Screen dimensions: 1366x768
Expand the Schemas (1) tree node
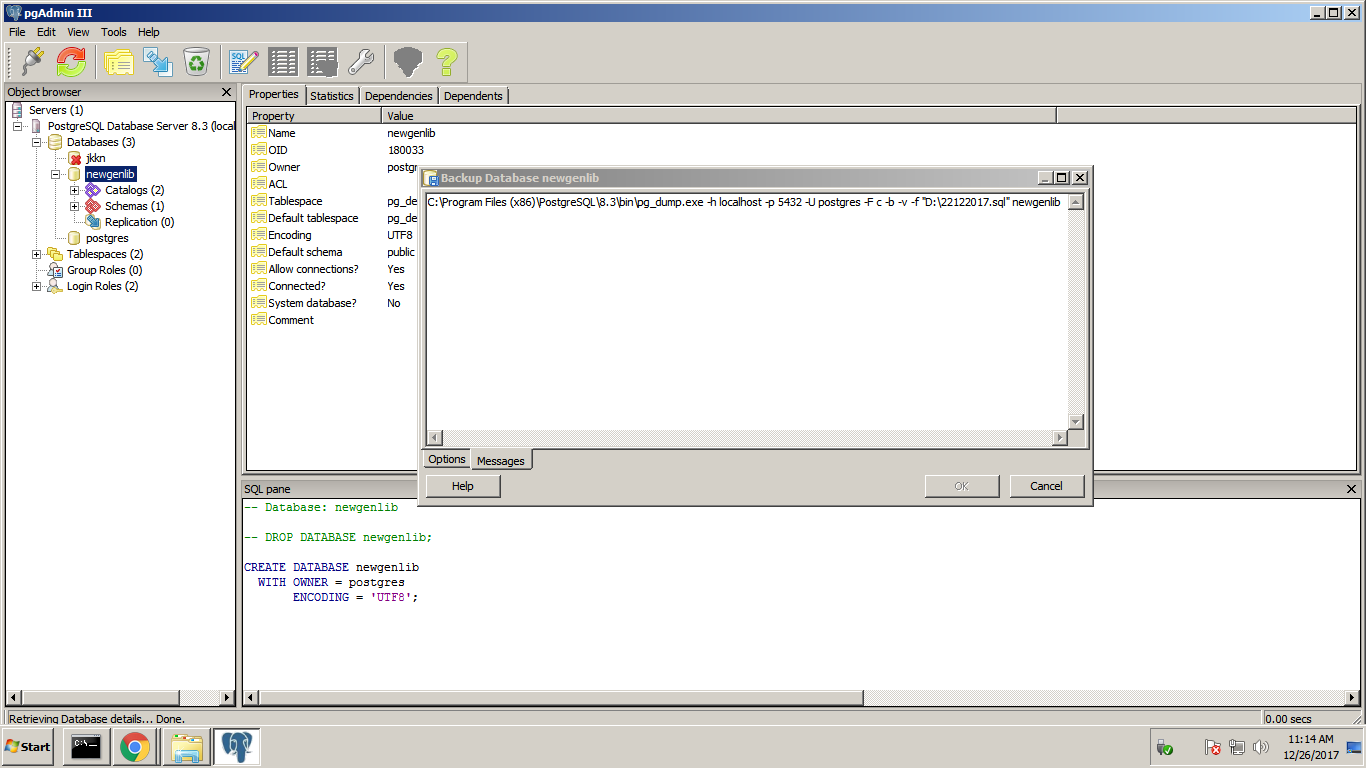(x=75, y=206)
